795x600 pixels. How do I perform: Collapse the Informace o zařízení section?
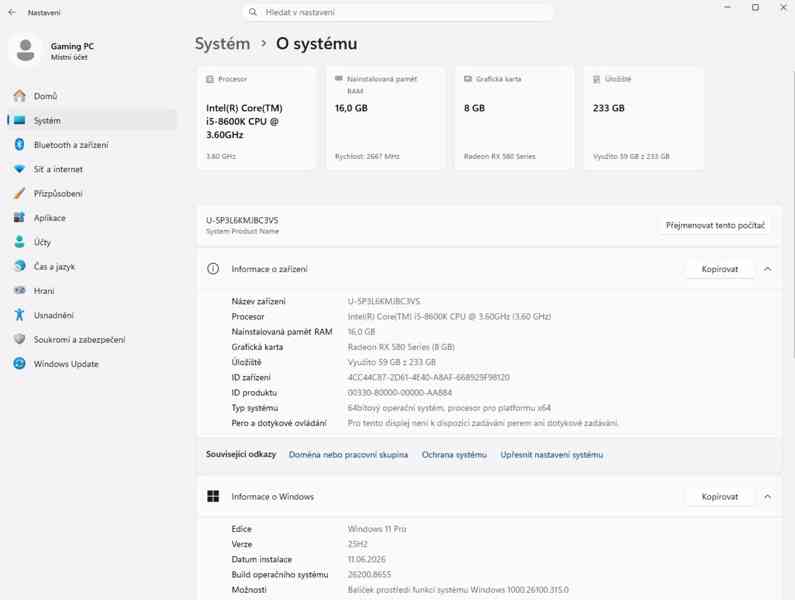[768, 269]
